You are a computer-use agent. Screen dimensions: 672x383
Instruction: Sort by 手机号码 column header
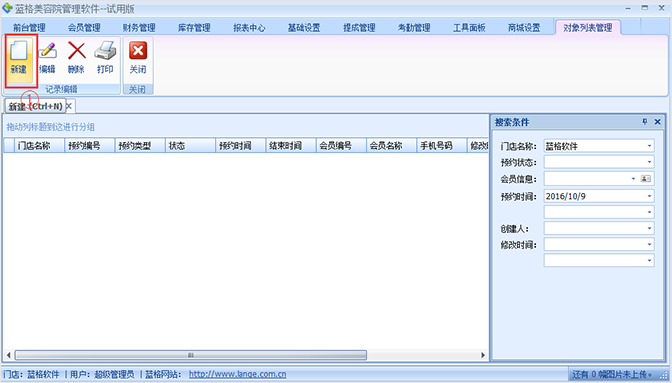pyautogui.click(x=441, y=146)
